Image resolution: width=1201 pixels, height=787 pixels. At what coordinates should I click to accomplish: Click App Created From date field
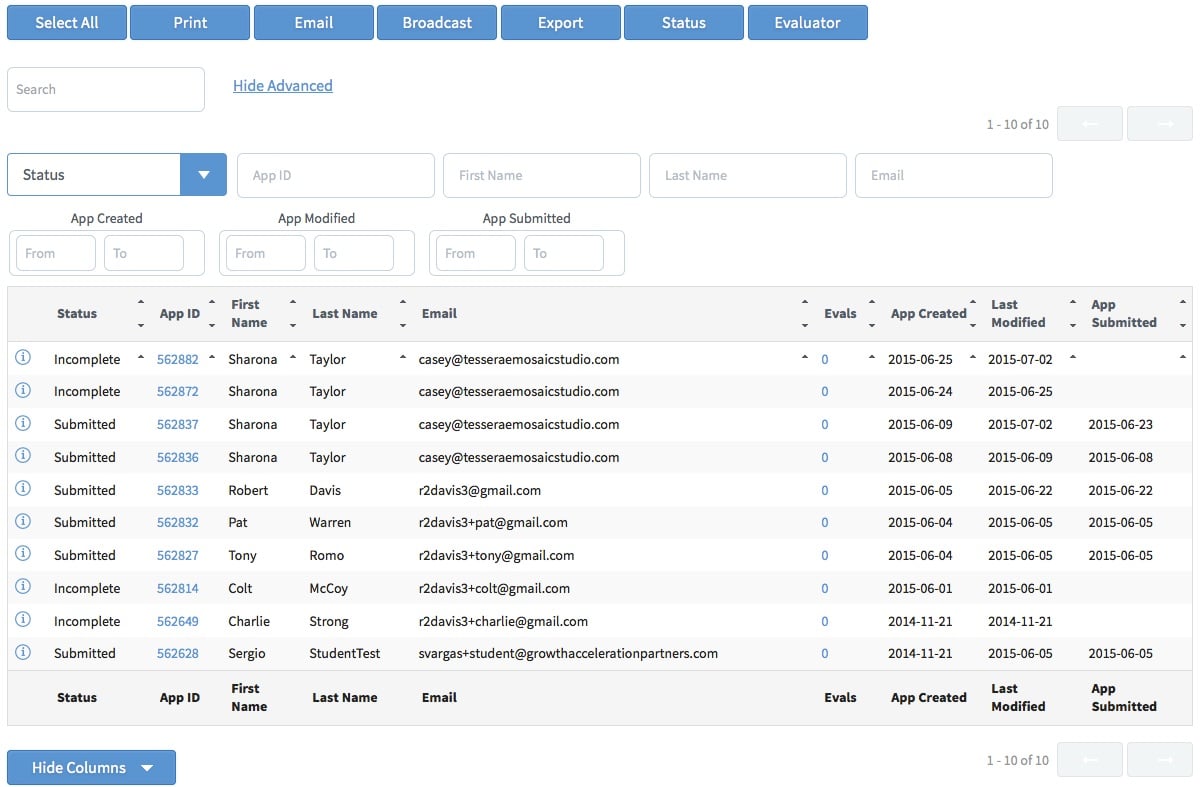pos(56,253)
